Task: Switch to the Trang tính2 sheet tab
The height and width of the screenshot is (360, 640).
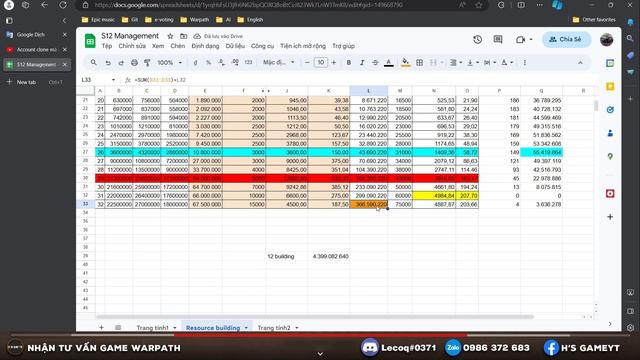Action: tap(274, 328)
